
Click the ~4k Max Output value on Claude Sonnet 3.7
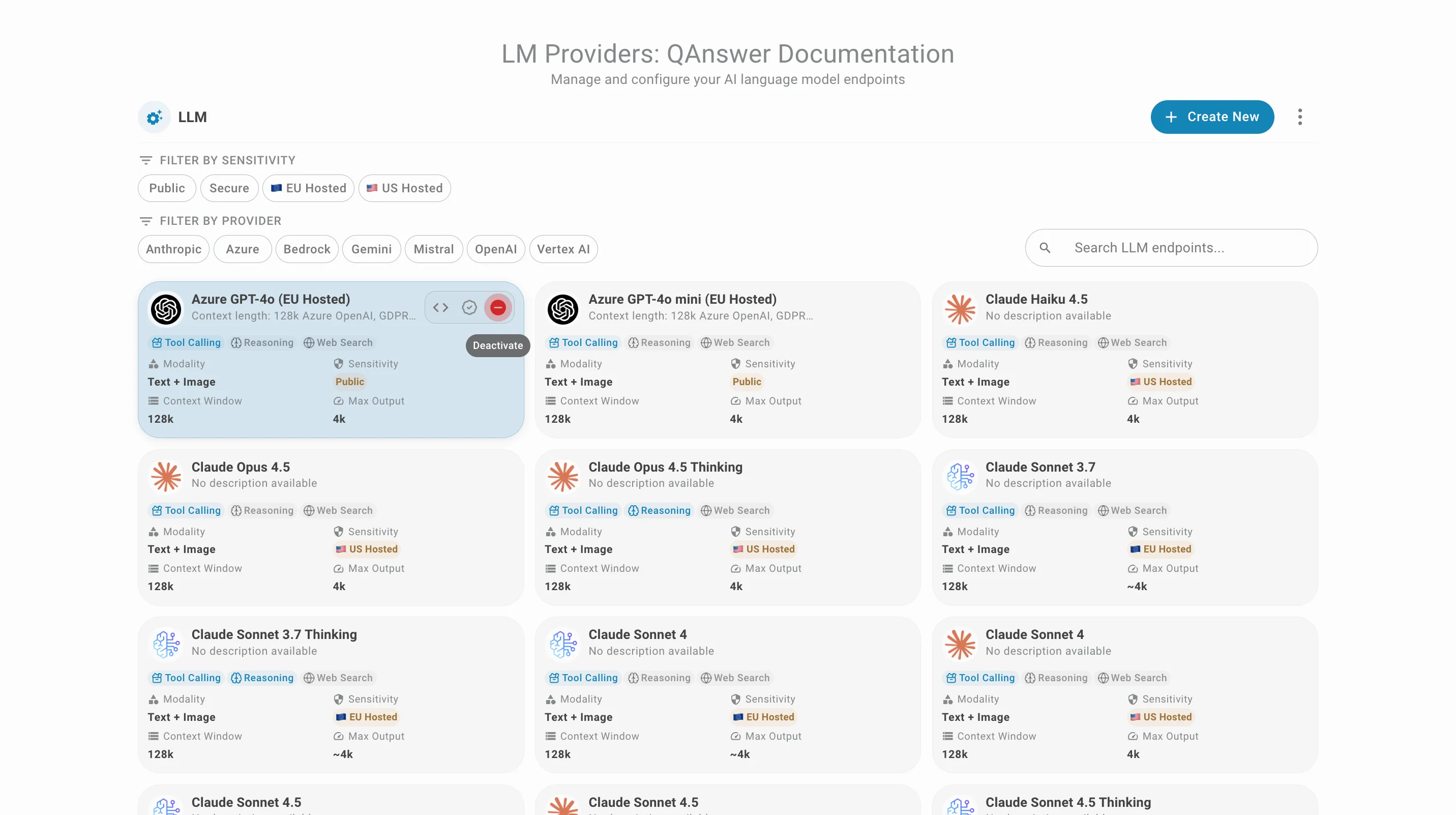(x=1137, y=587)
